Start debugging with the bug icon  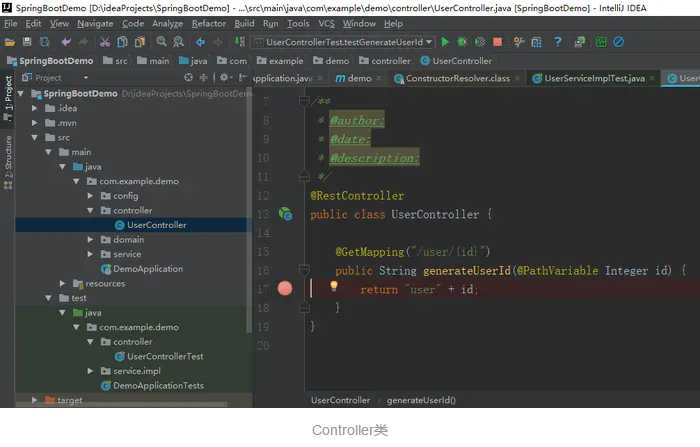(x=462, y=42)
